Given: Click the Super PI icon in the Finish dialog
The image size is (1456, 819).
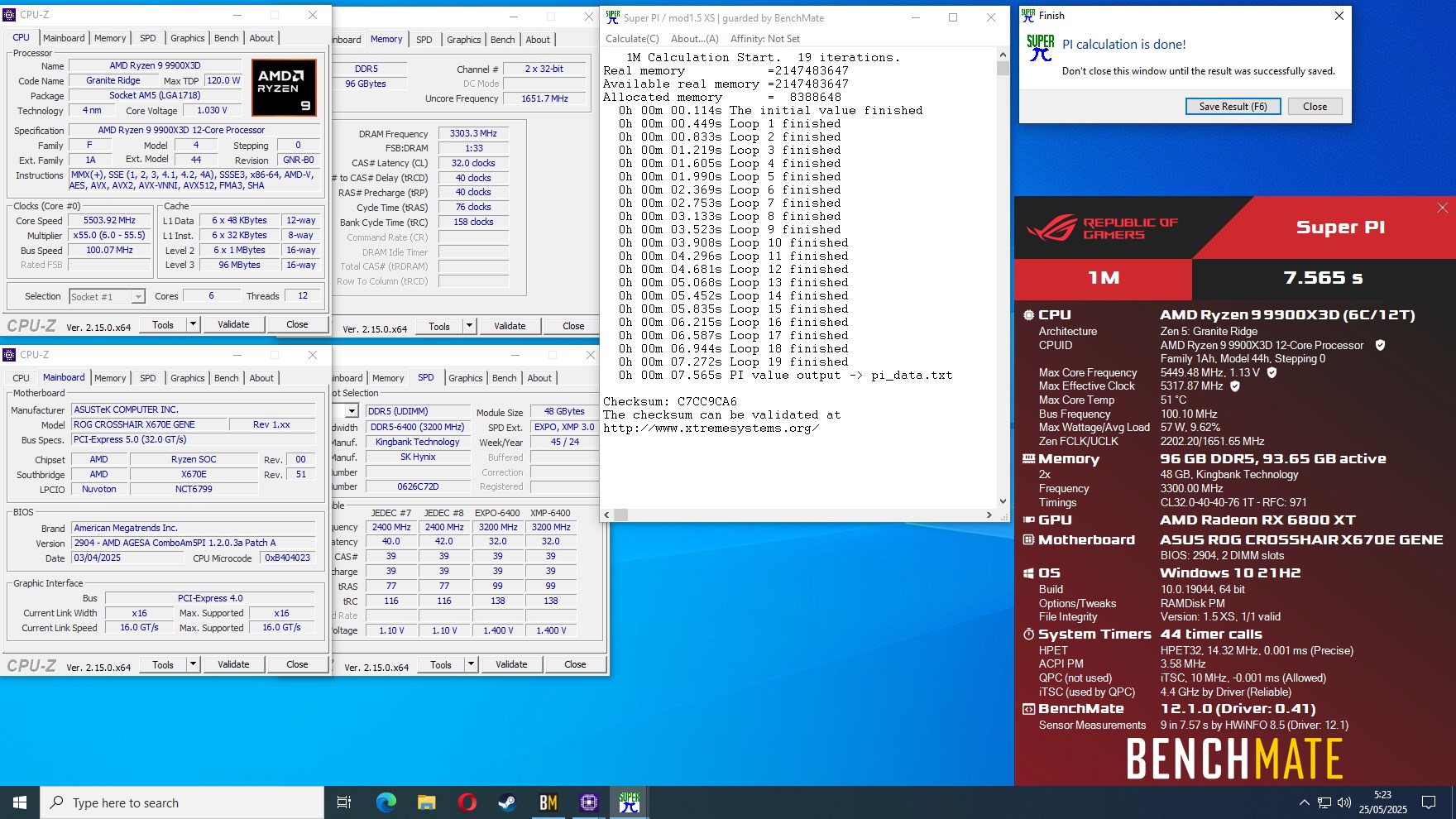Looking at the screenshot, I should click(x=1040, y=48).
